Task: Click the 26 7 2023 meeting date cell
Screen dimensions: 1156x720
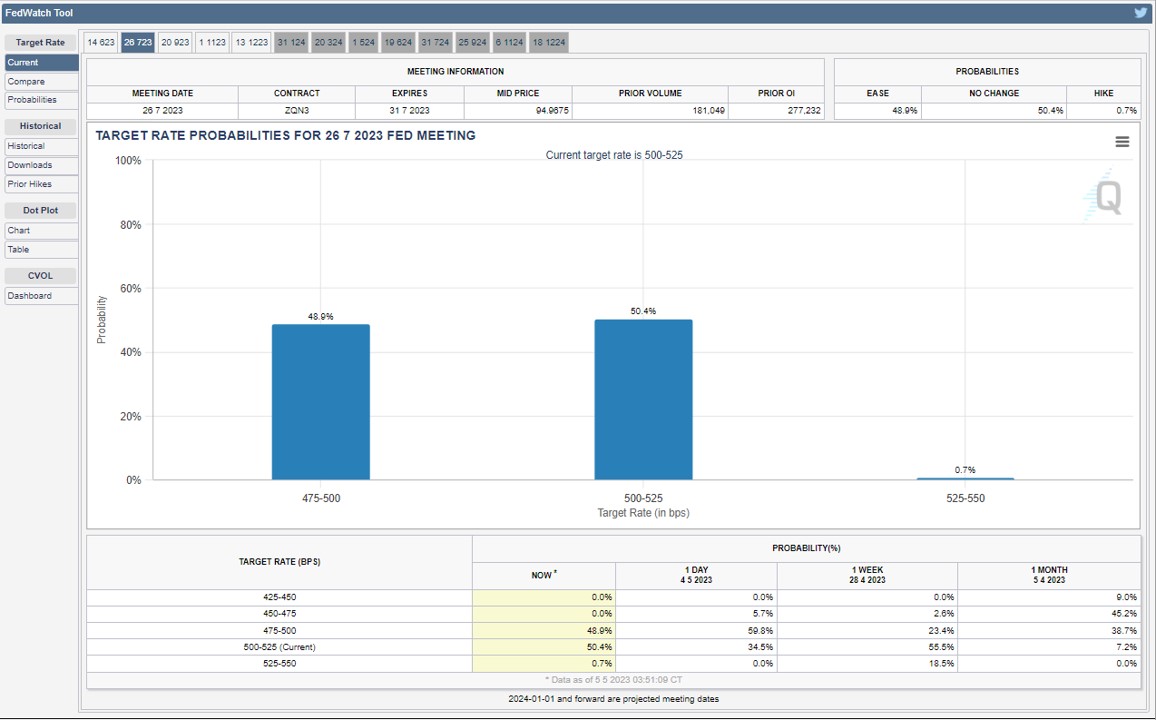Action: click(163, 111)
